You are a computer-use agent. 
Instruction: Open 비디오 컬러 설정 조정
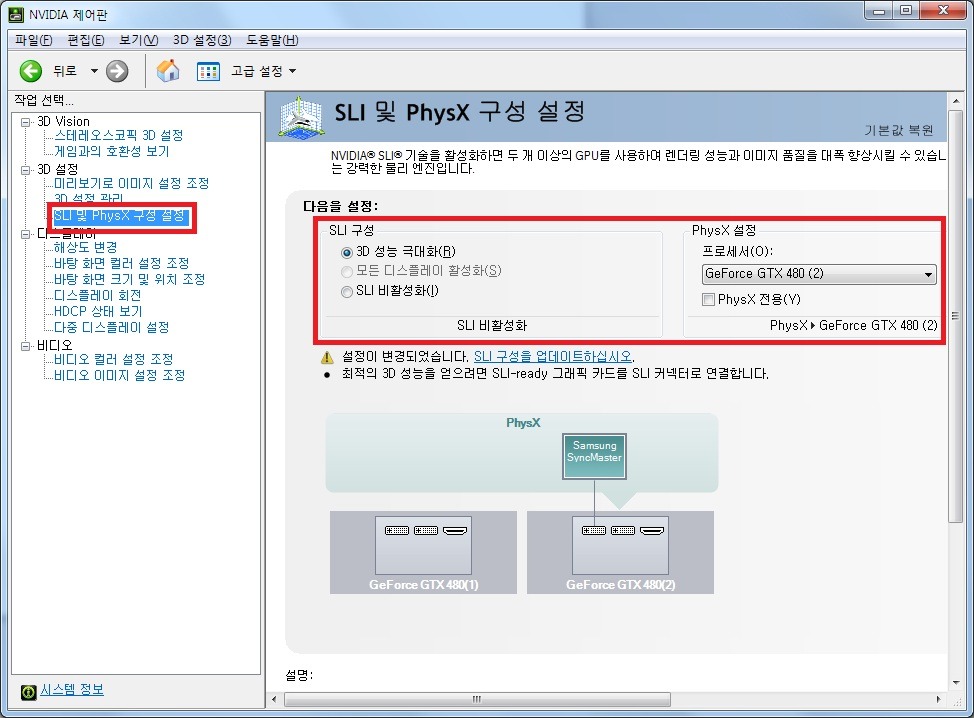(113, 359)
